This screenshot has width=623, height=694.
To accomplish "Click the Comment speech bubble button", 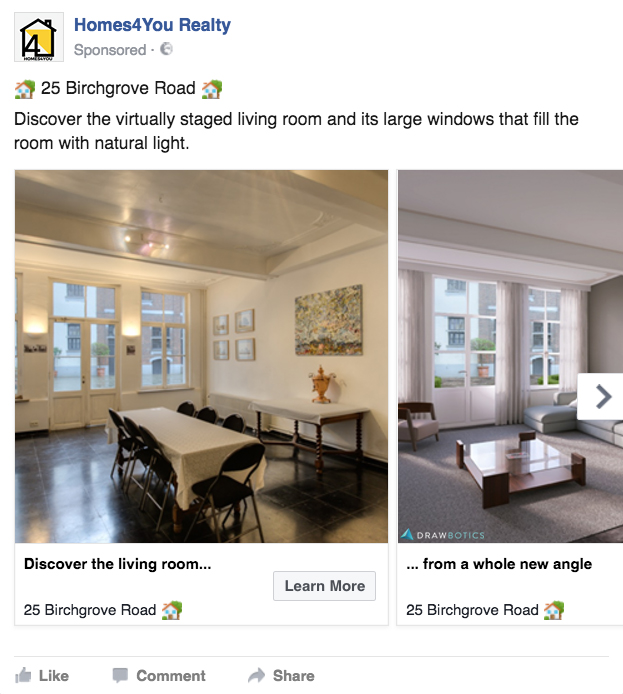I will coord(159,676).
